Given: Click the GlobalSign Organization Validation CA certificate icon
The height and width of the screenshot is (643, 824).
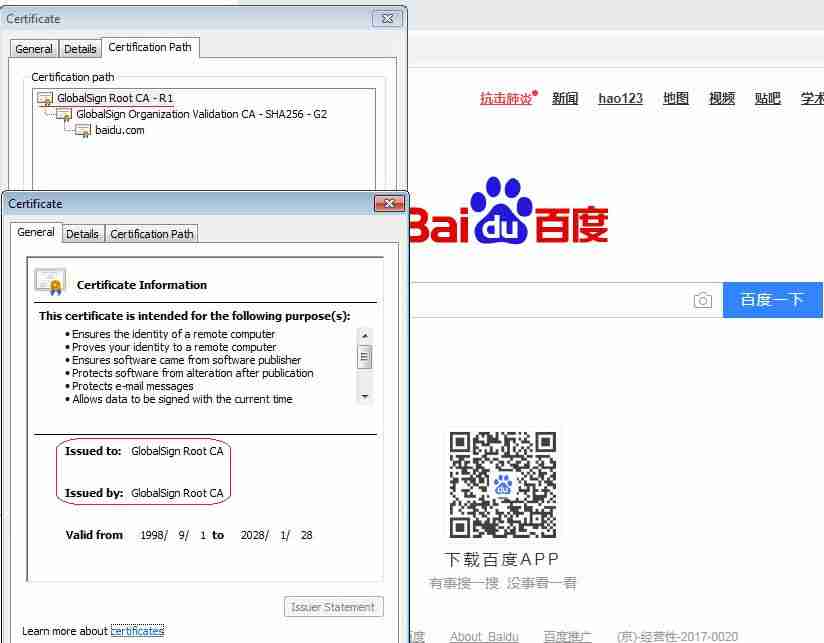Looking at the screenshot, I should coord(64,114).
